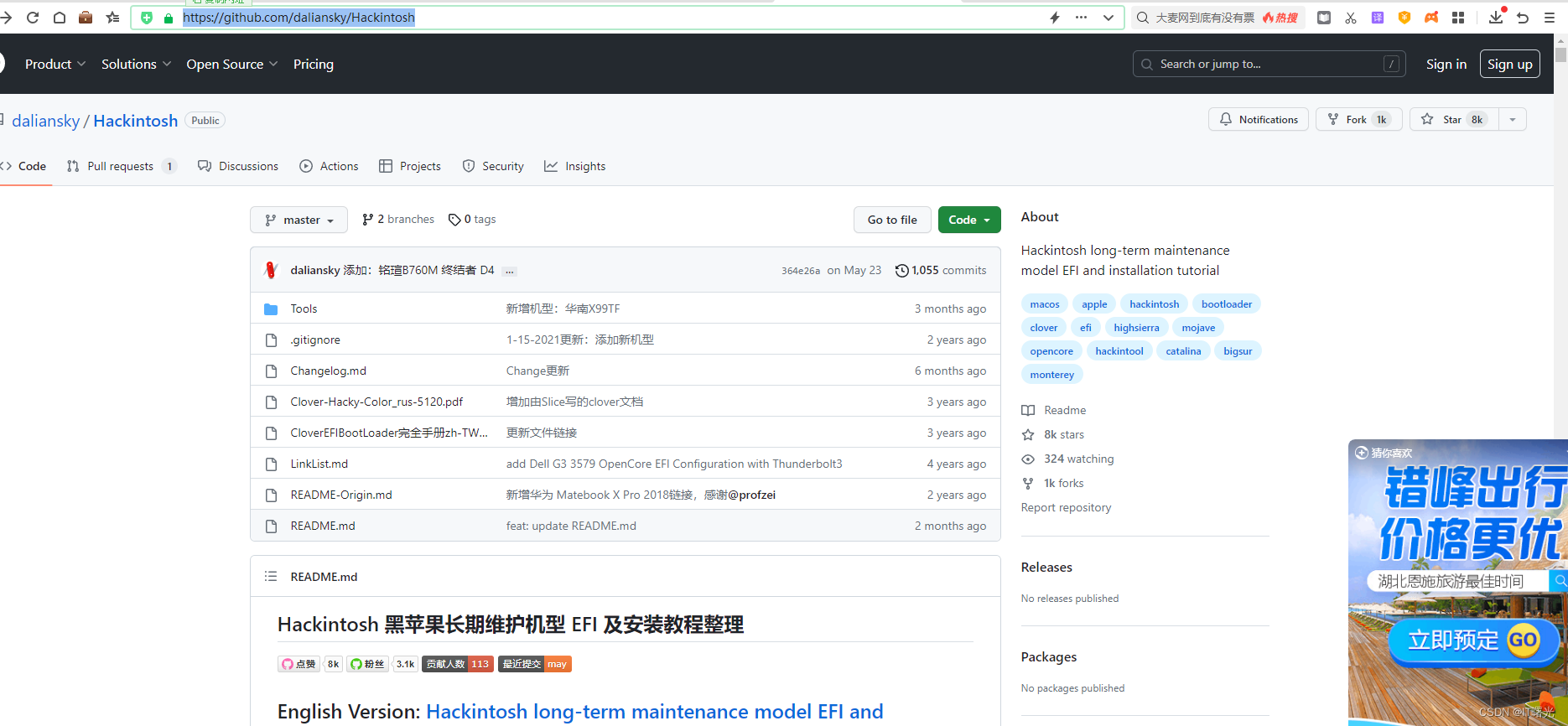The width and height of the screenshot is (1568, 726).
Task: Star the repository
Action: pos(1455,119)
